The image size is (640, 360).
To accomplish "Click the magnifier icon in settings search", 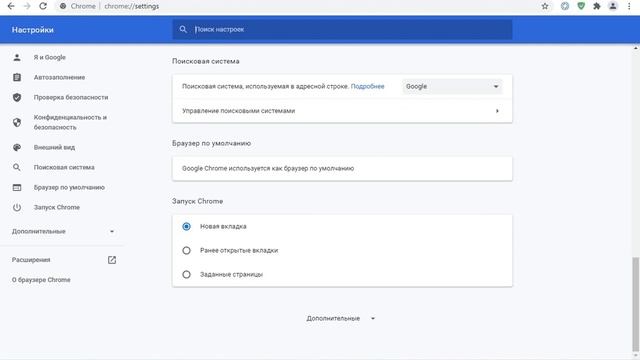I will 183,29.
